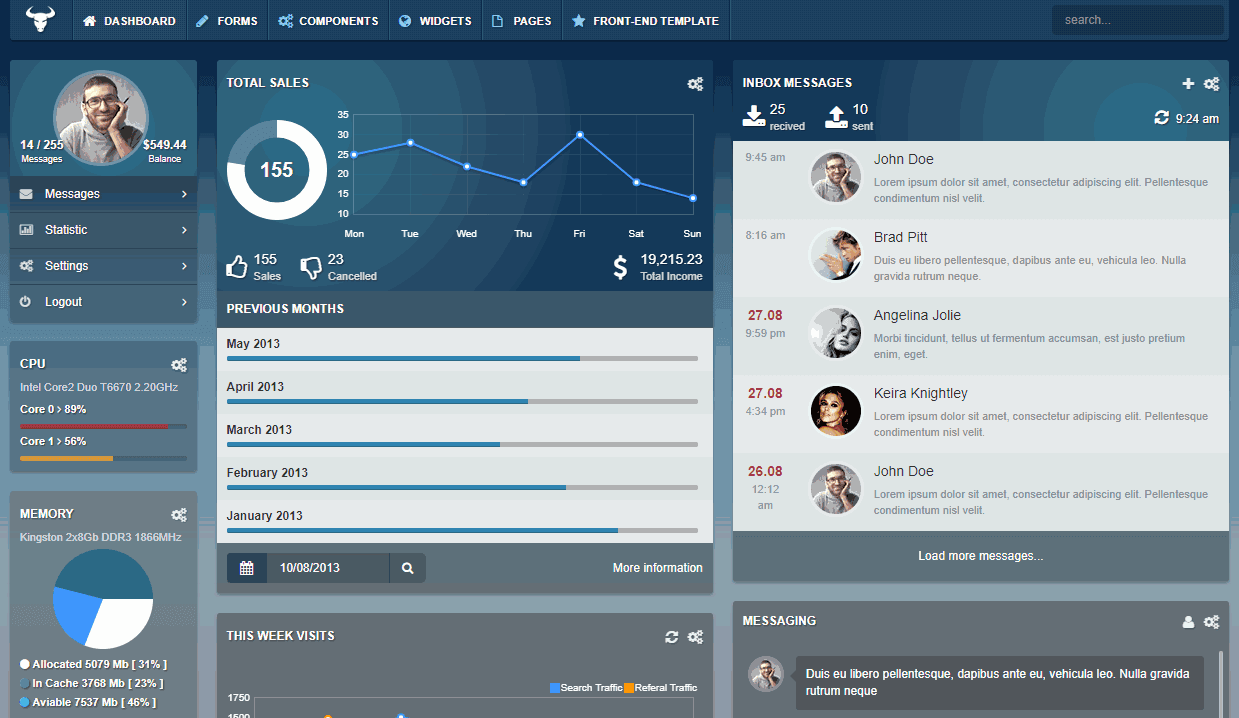Click the 14 / 255 Messages count

click(x=41, y=151)
